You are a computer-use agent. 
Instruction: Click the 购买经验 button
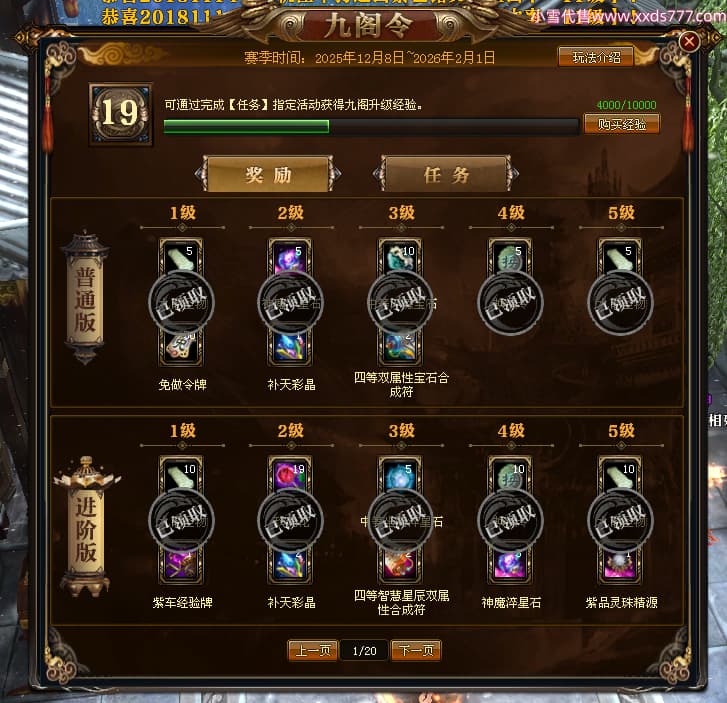[x=621, y=124]
